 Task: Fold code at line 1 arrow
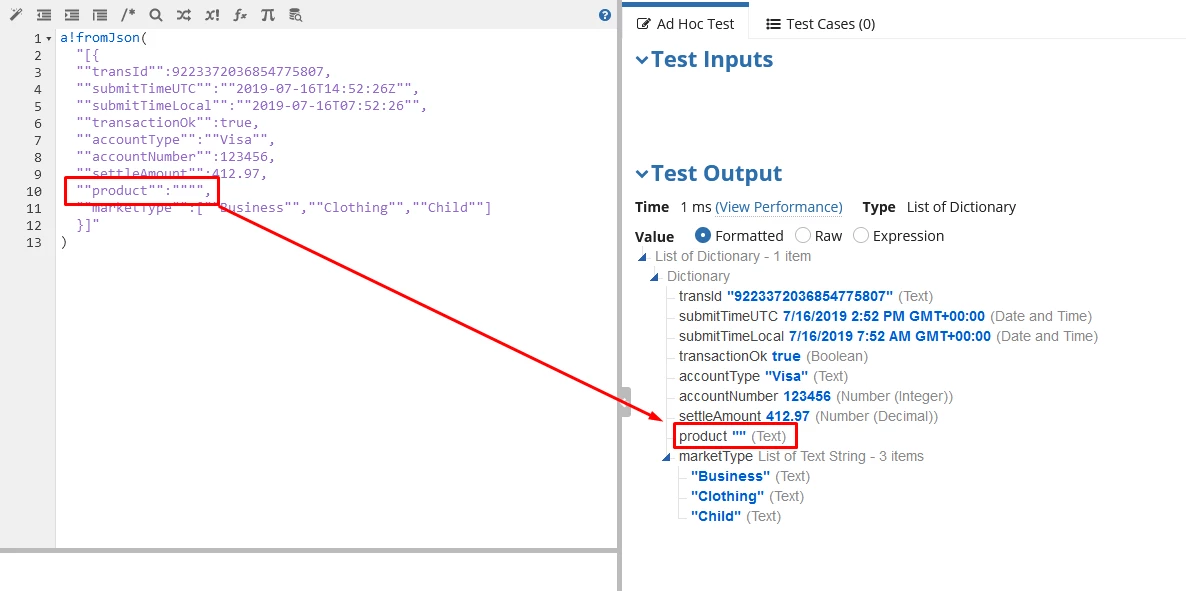click(49, 39)
